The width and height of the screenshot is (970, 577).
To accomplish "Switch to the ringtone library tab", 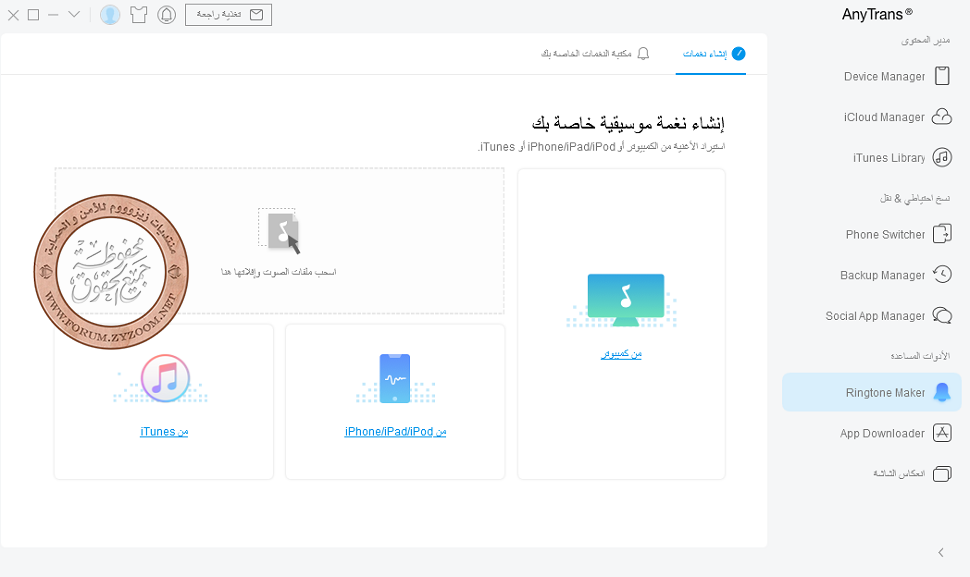I will point(595,54).
